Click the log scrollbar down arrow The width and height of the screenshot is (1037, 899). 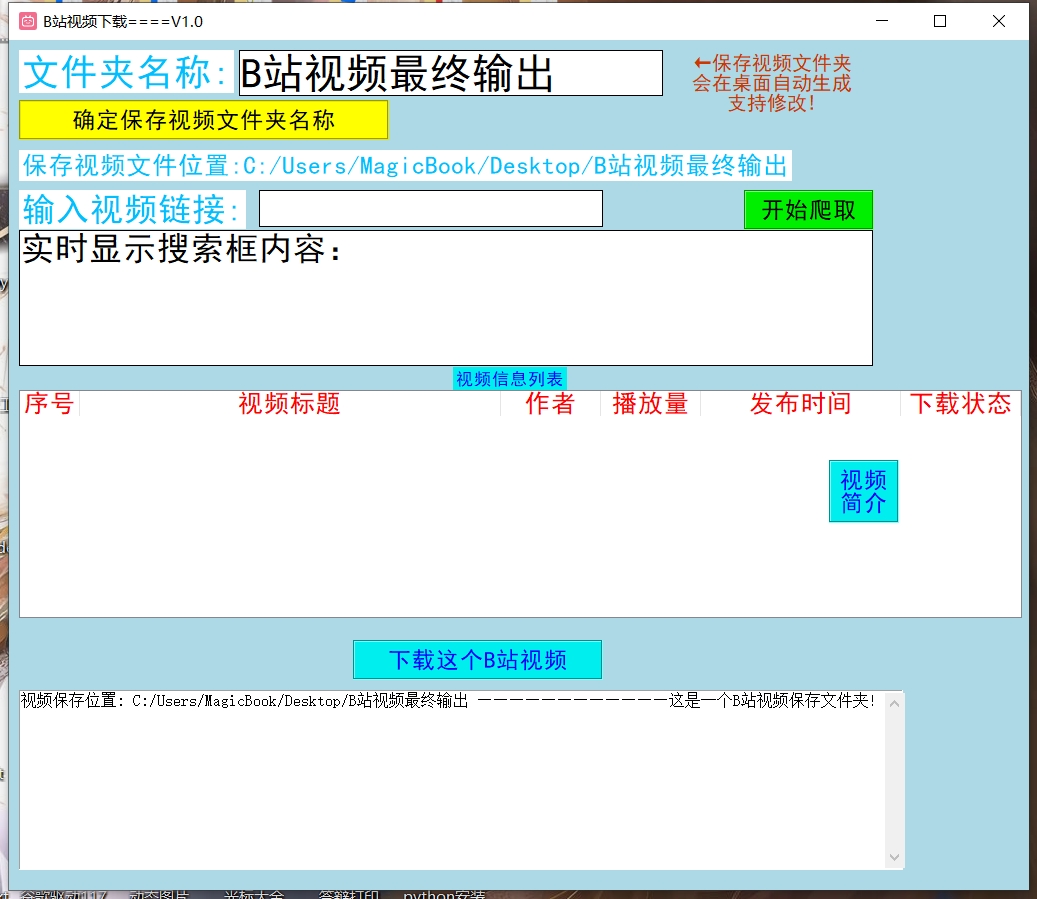click(894, 857)
